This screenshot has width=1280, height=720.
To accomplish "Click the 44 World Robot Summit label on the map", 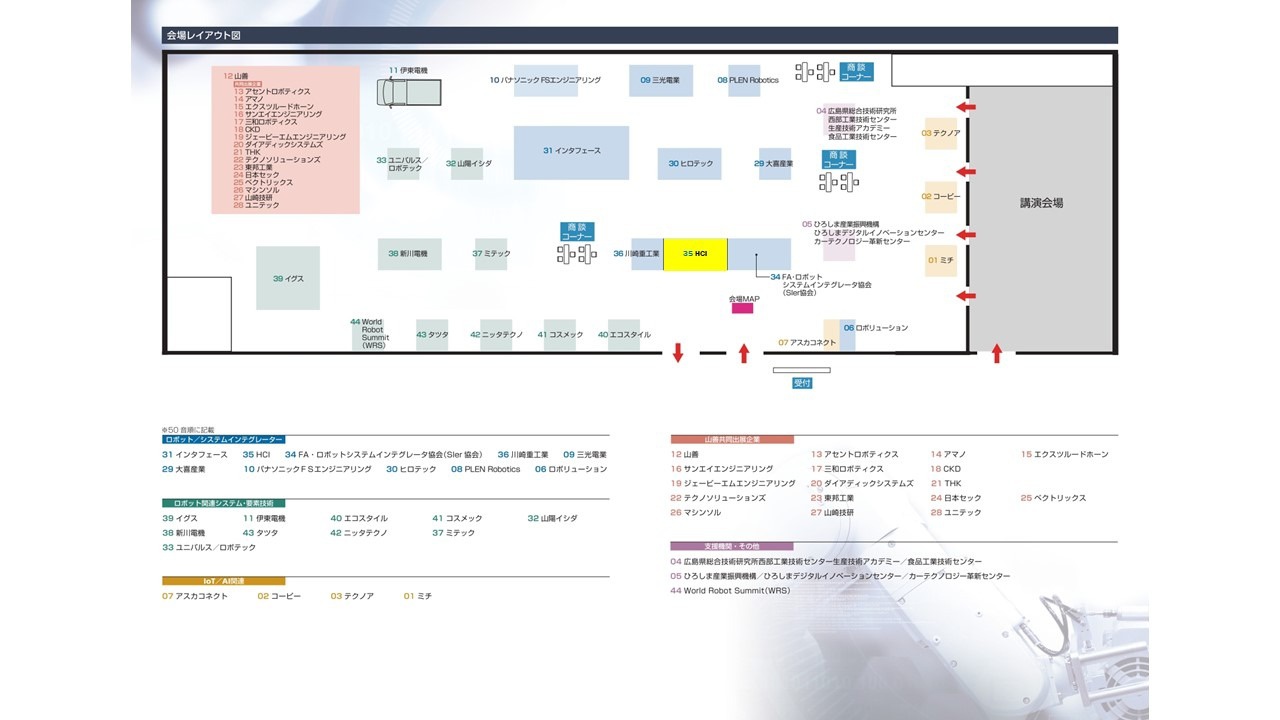I will click(371, 333).
